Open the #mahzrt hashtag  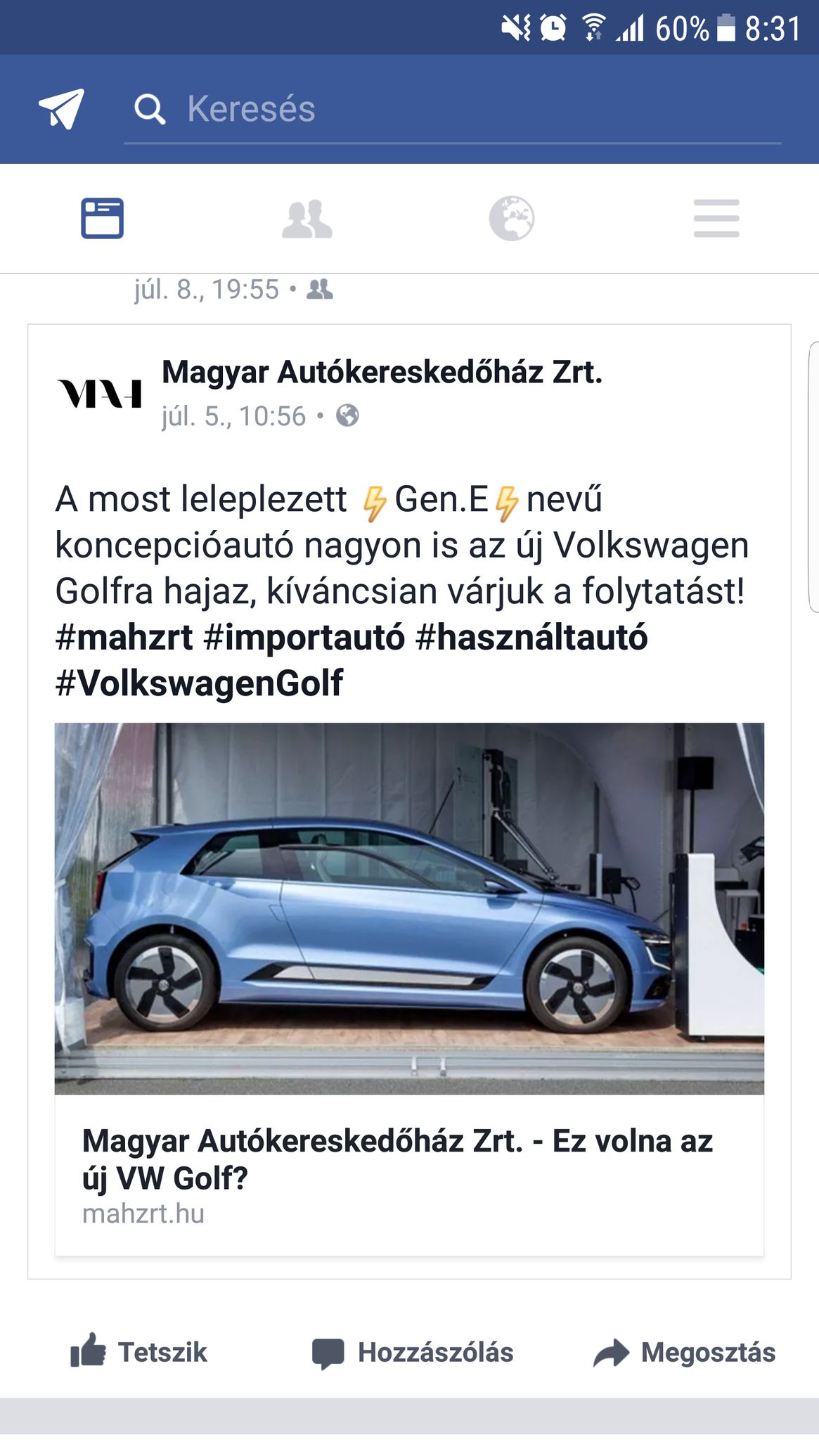(124, 637)
